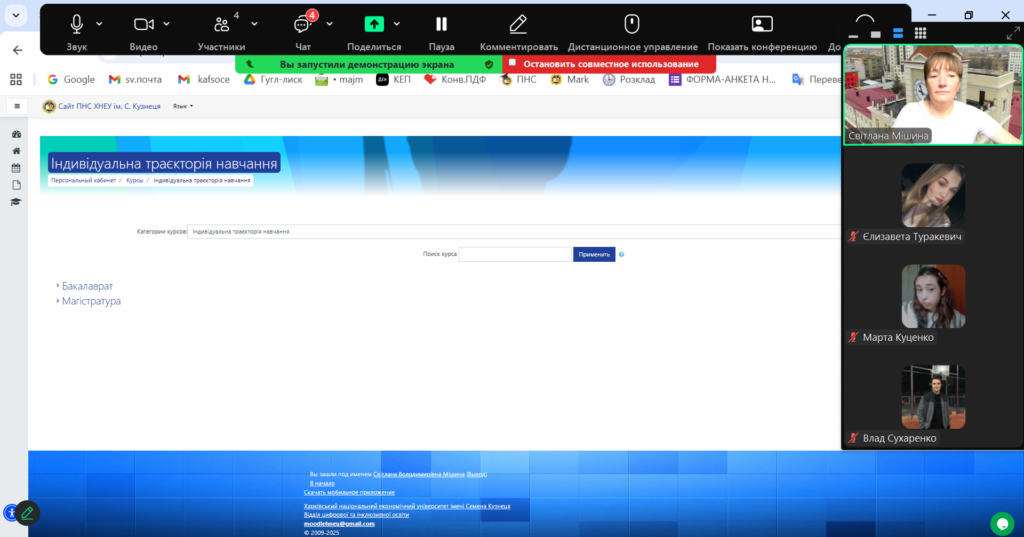The height and width of the screenshot is (537, 1024).
Task: Click the Видео camera icon
Action: point(144,24)
